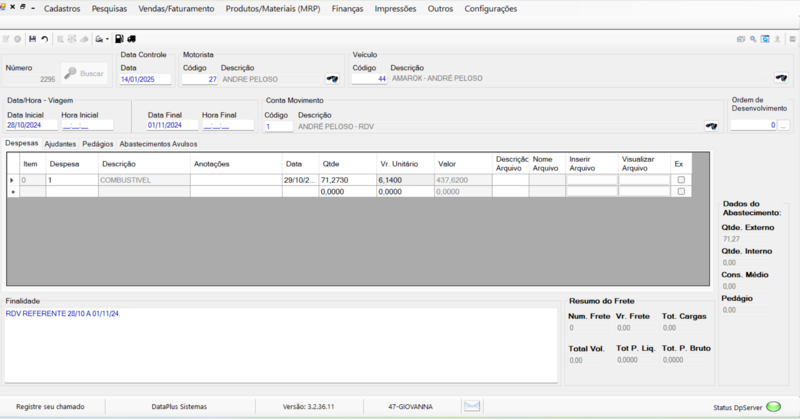The image size is (800, 419).
Task: Open the Impressões menu
Action: click(x=395, y=9)
